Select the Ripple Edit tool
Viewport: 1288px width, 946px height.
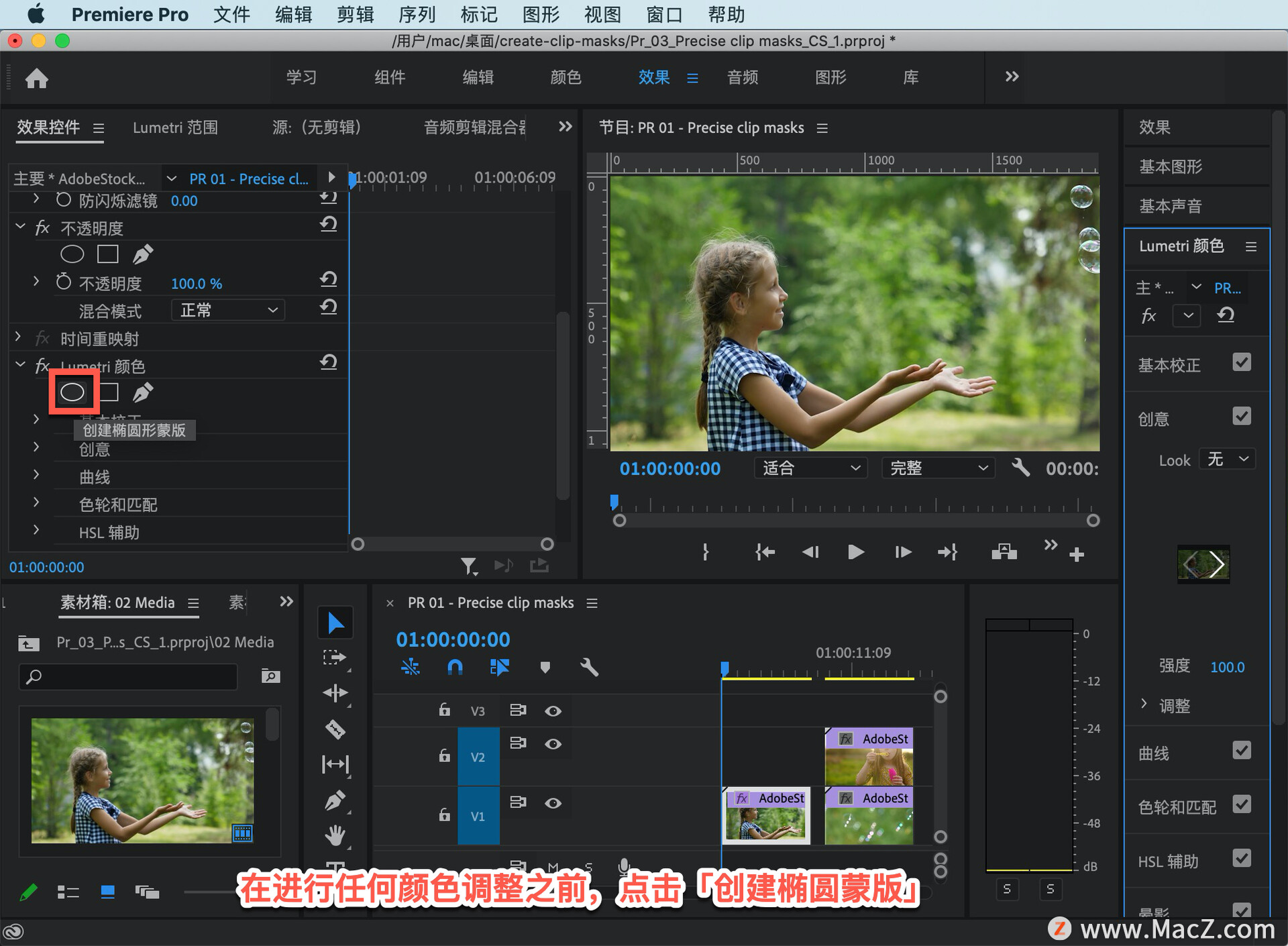point(335,693)
